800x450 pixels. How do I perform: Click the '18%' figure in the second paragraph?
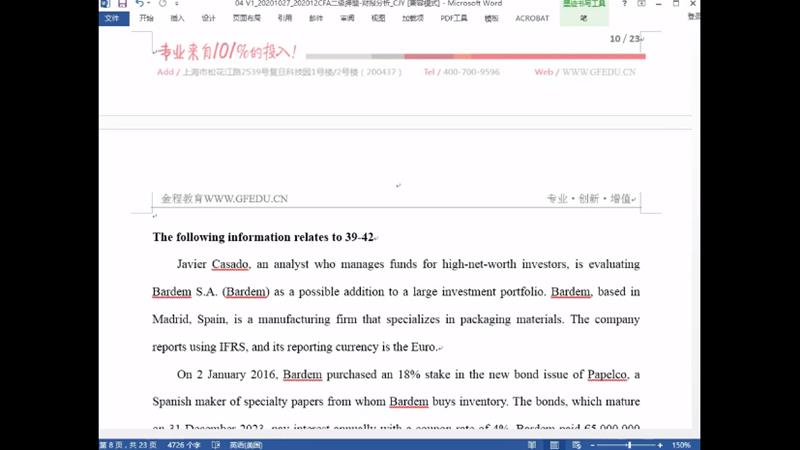pyautogui.click(x=409, y=374)
